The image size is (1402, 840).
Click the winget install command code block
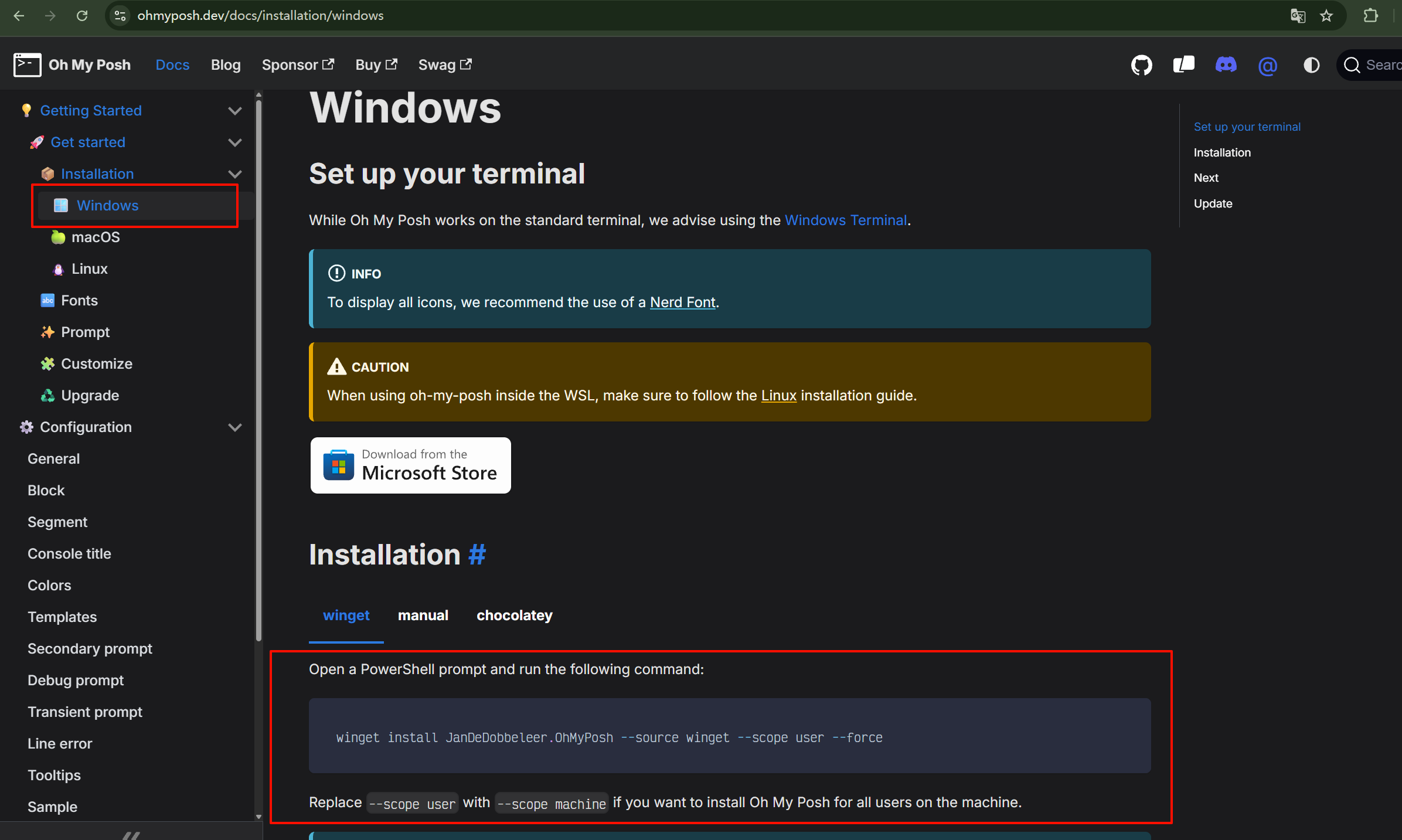click(730, 736)
